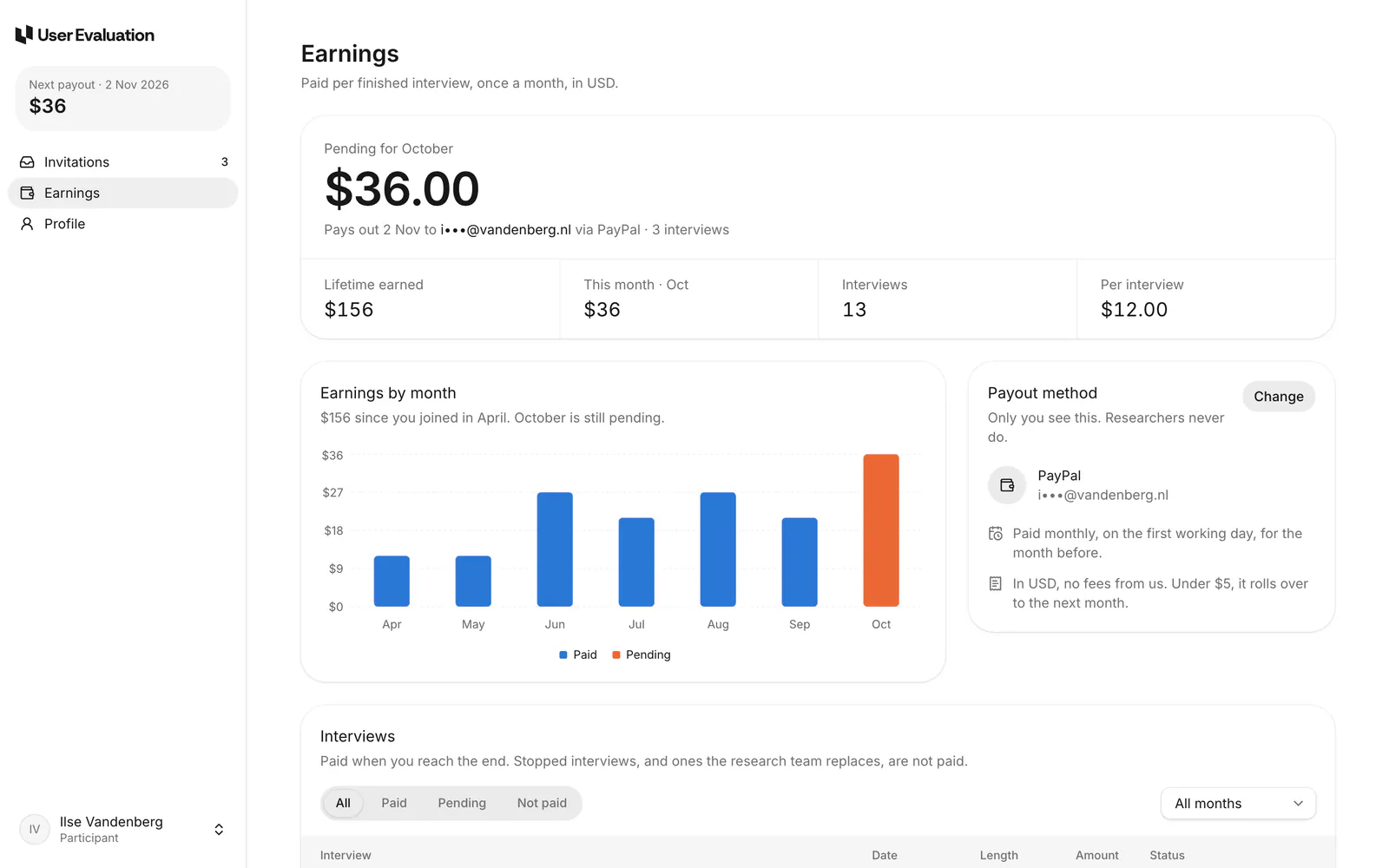Click the Apr bar in earnings chart

(392, 582)
